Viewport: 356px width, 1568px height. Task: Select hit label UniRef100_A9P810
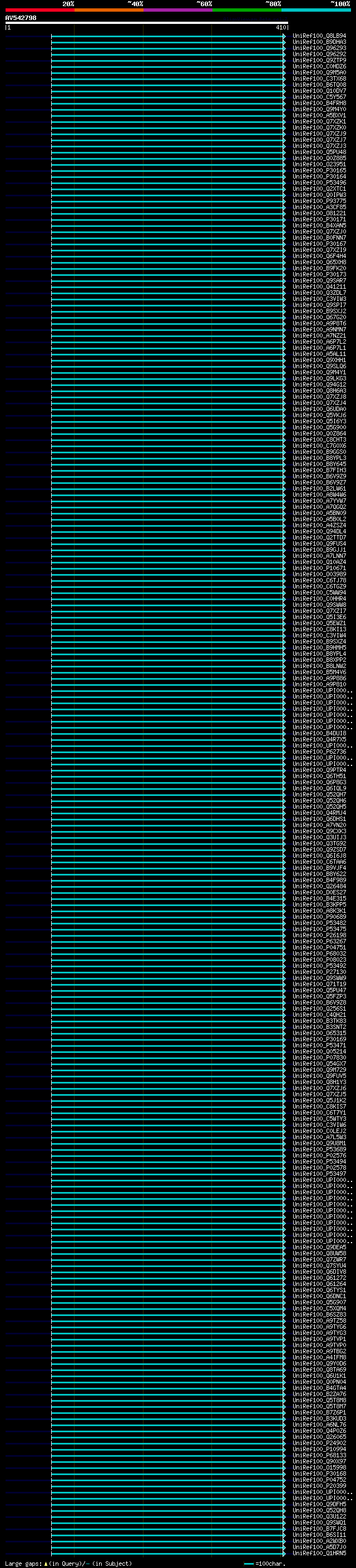tap(319, 684)
